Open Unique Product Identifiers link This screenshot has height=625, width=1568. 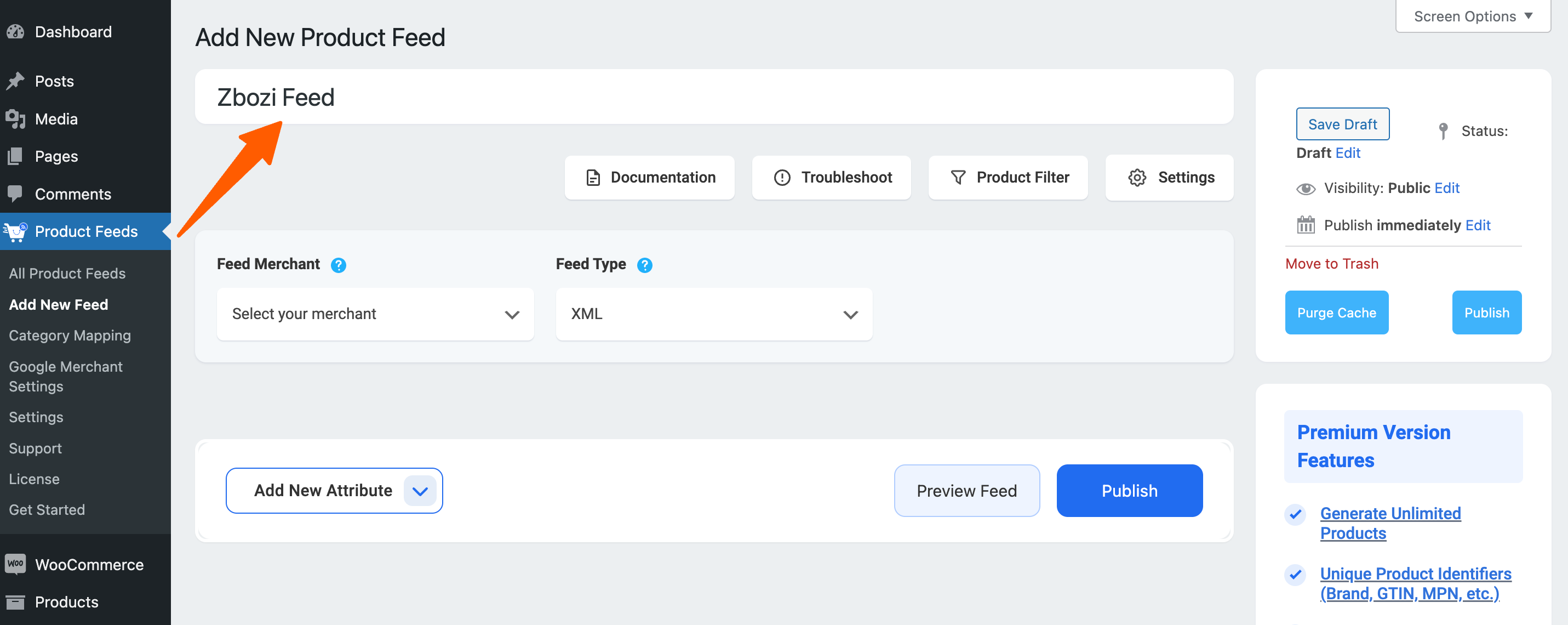1415,583
